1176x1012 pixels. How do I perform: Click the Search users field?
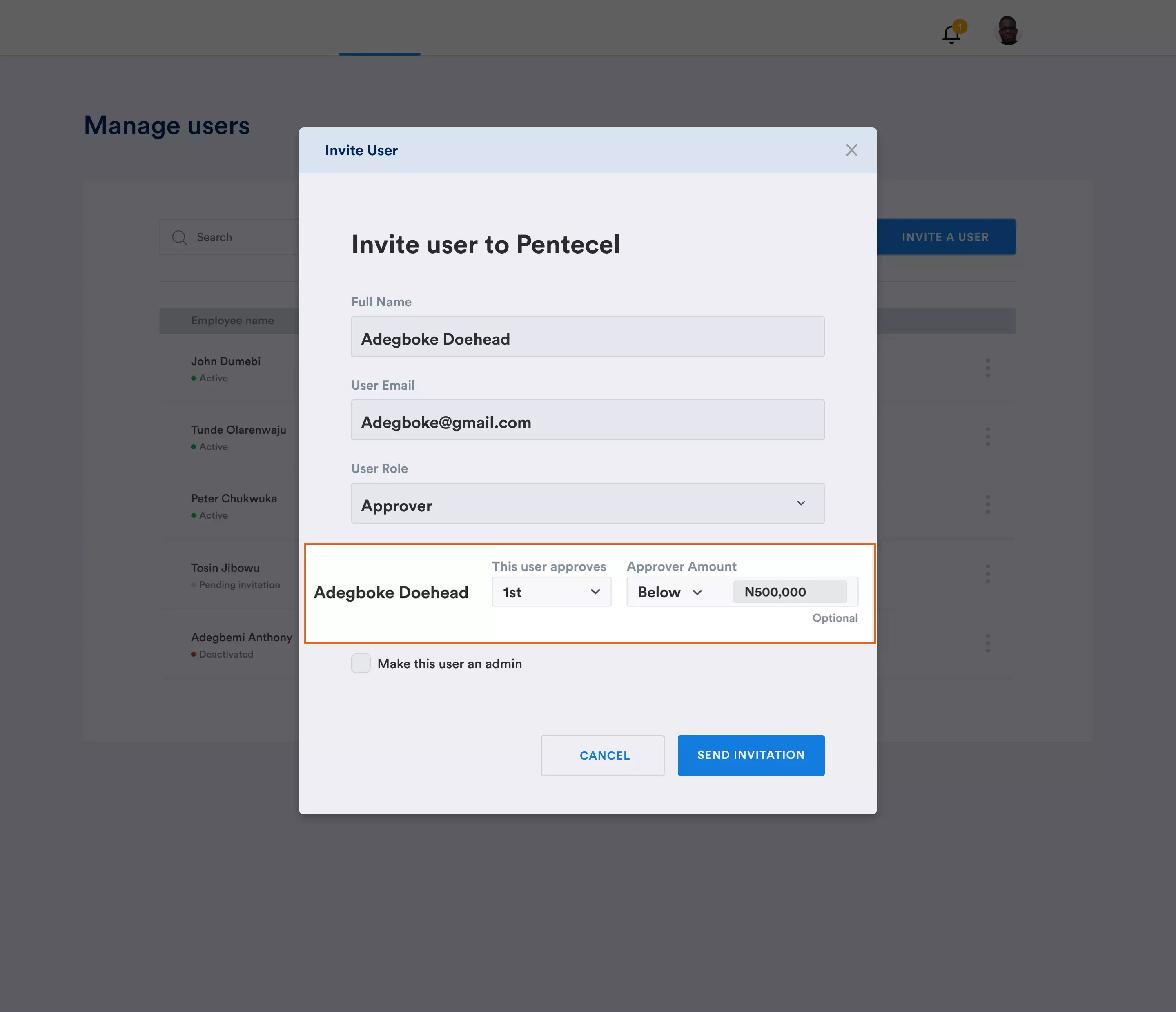[229, 237]
